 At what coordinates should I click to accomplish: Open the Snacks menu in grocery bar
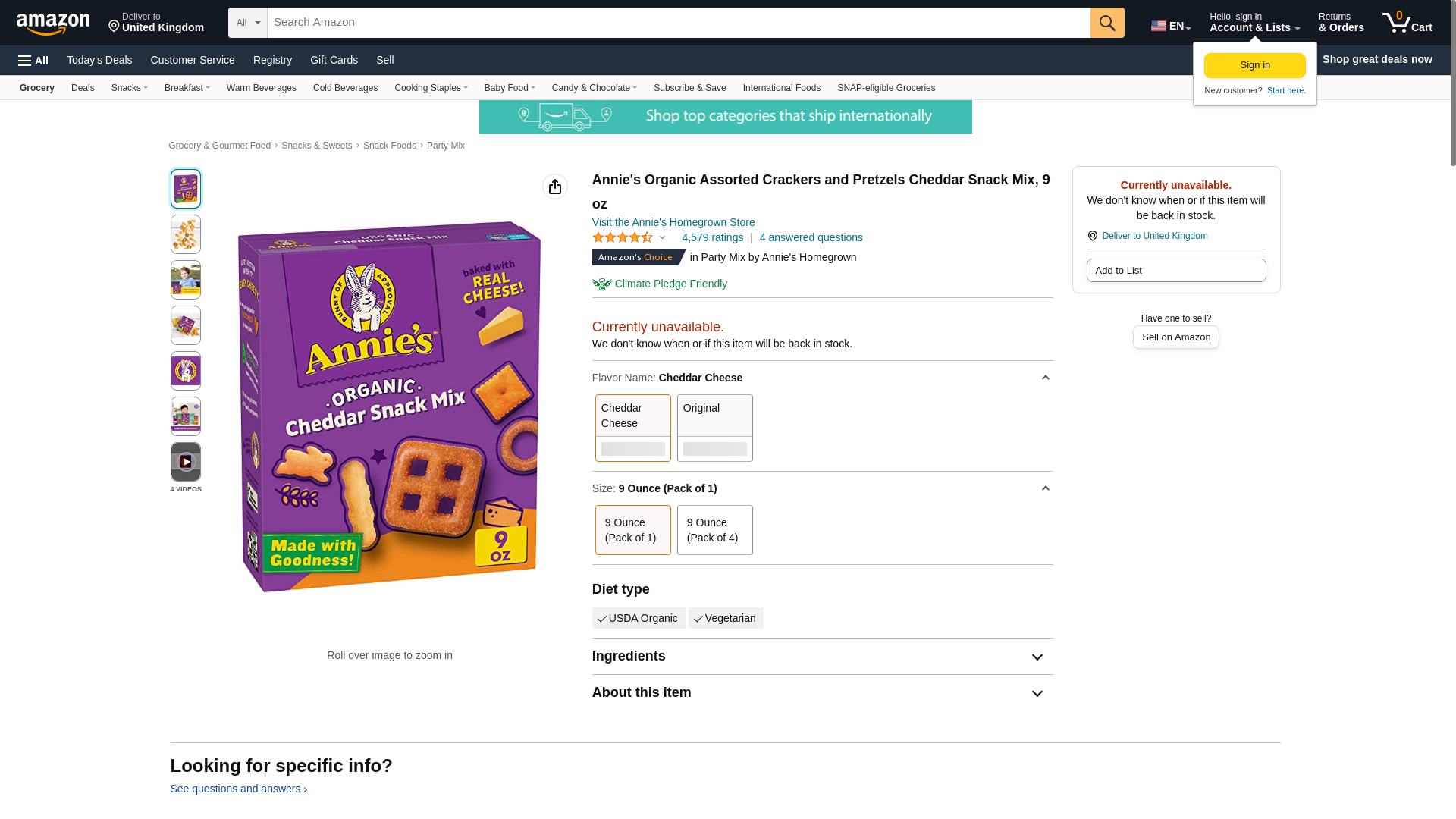[x=130, y=88]
